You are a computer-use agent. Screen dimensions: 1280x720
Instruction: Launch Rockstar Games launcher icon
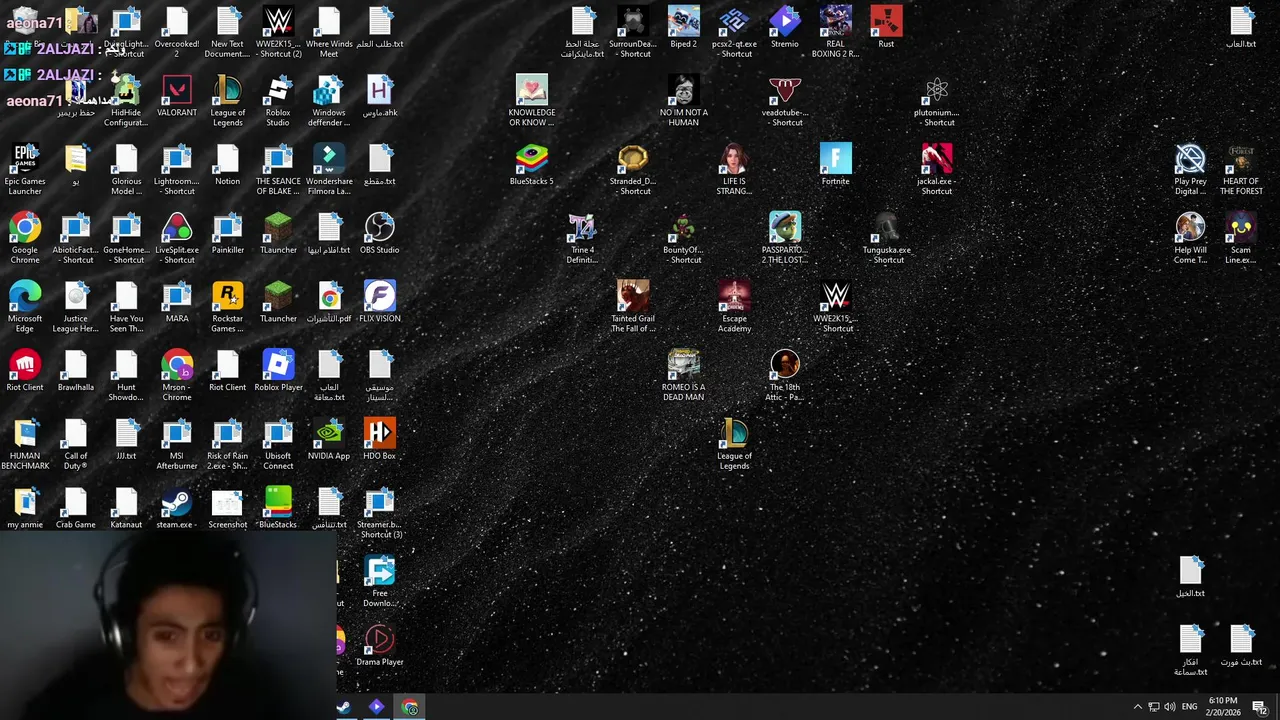click(x=227, y=306)
